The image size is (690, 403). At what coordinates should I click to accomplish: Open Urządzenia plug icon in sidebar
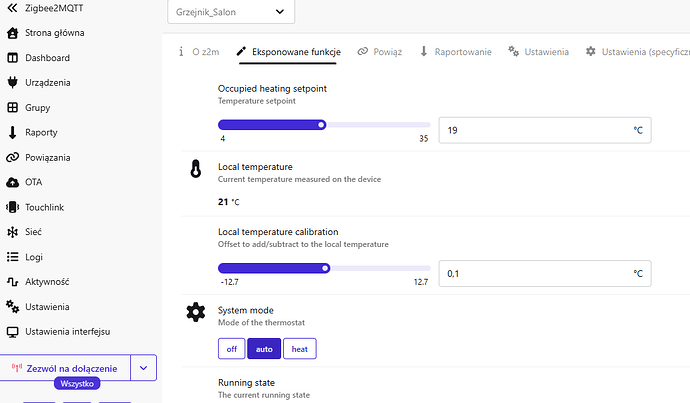tap(13, 83)
